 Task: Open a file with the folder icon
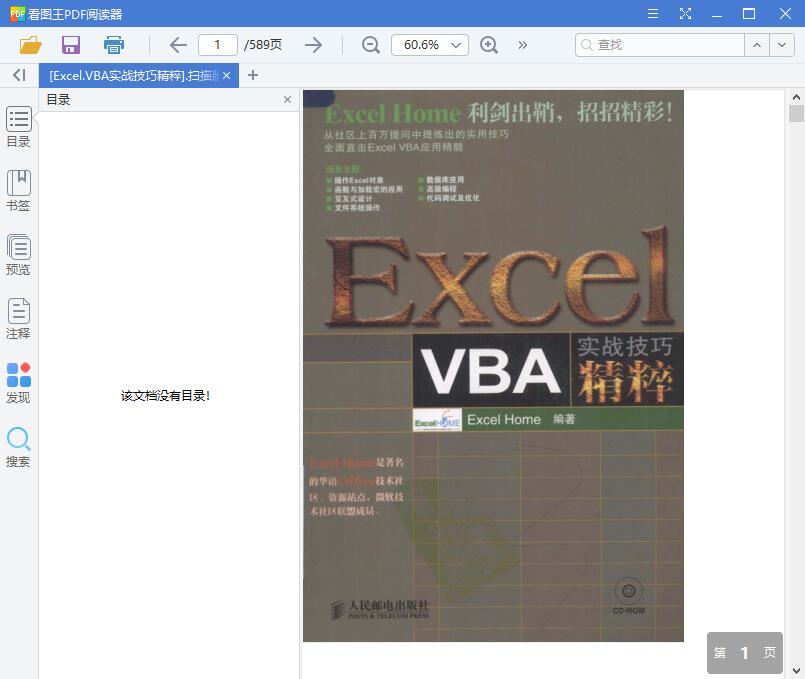[x=30, y=45]
